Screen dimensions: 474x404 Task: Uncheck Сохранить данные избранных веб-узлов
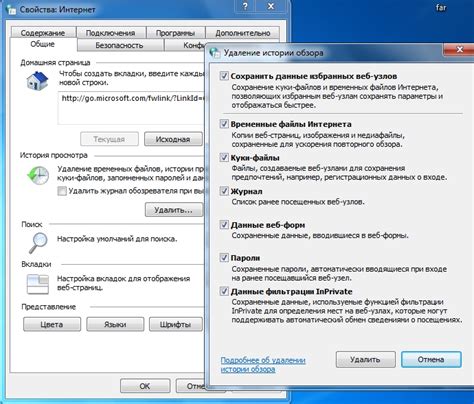point(224,76)
